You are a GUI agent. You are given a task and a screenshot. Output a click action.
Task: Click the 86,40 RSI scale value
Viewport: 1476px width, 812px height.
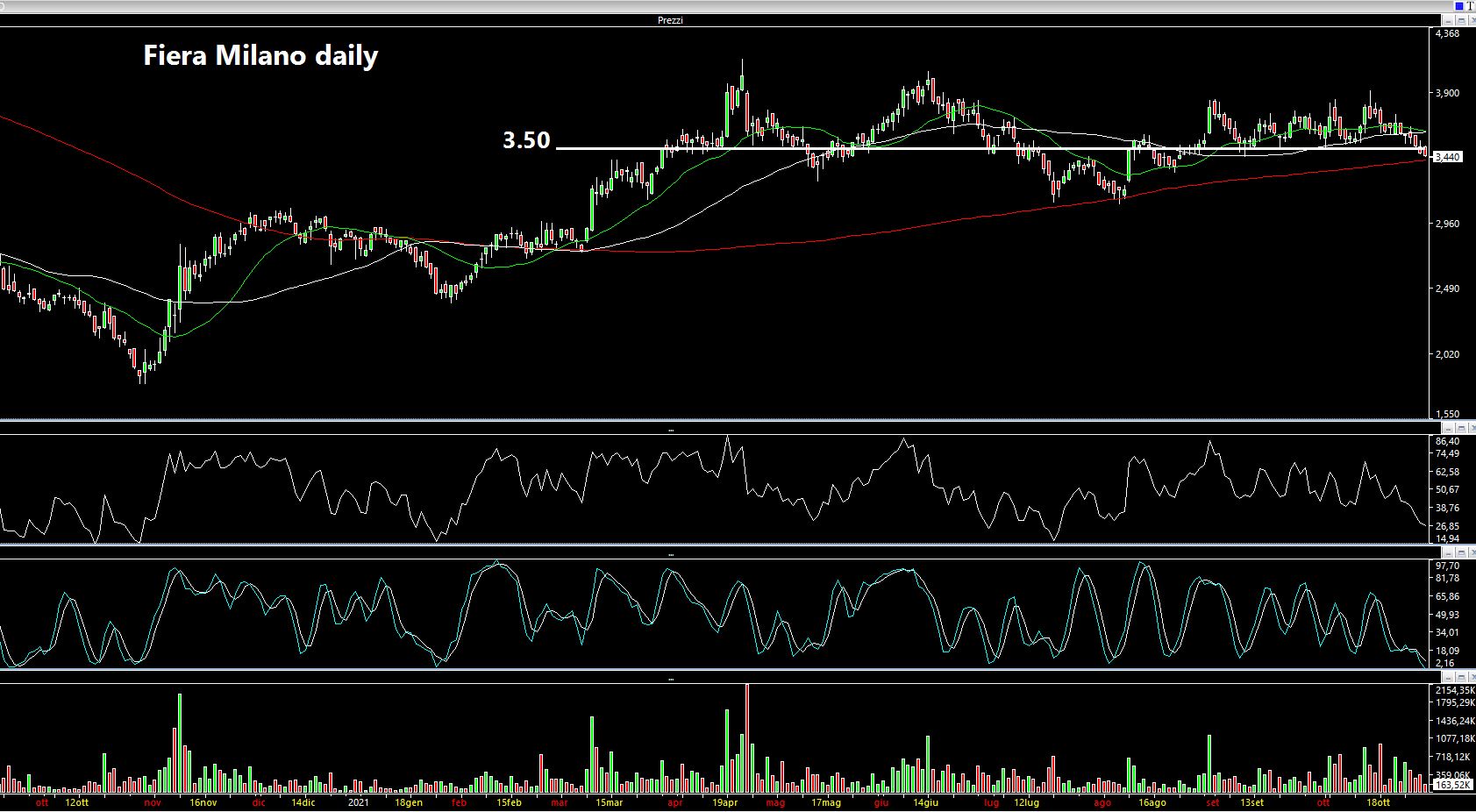[x=1447, y=441]
